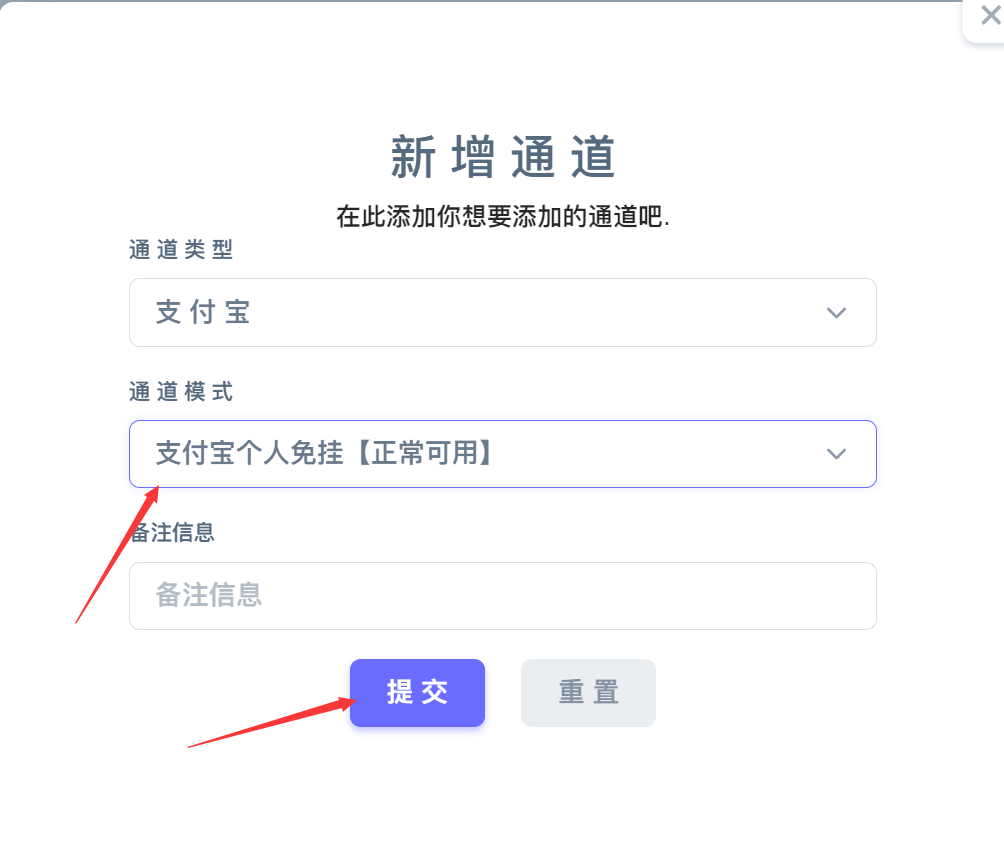Image resolution: width=1004 pixels, height=847 pixels.
Task: Click the 通道类型 field label
Action: tap(181, 250)
